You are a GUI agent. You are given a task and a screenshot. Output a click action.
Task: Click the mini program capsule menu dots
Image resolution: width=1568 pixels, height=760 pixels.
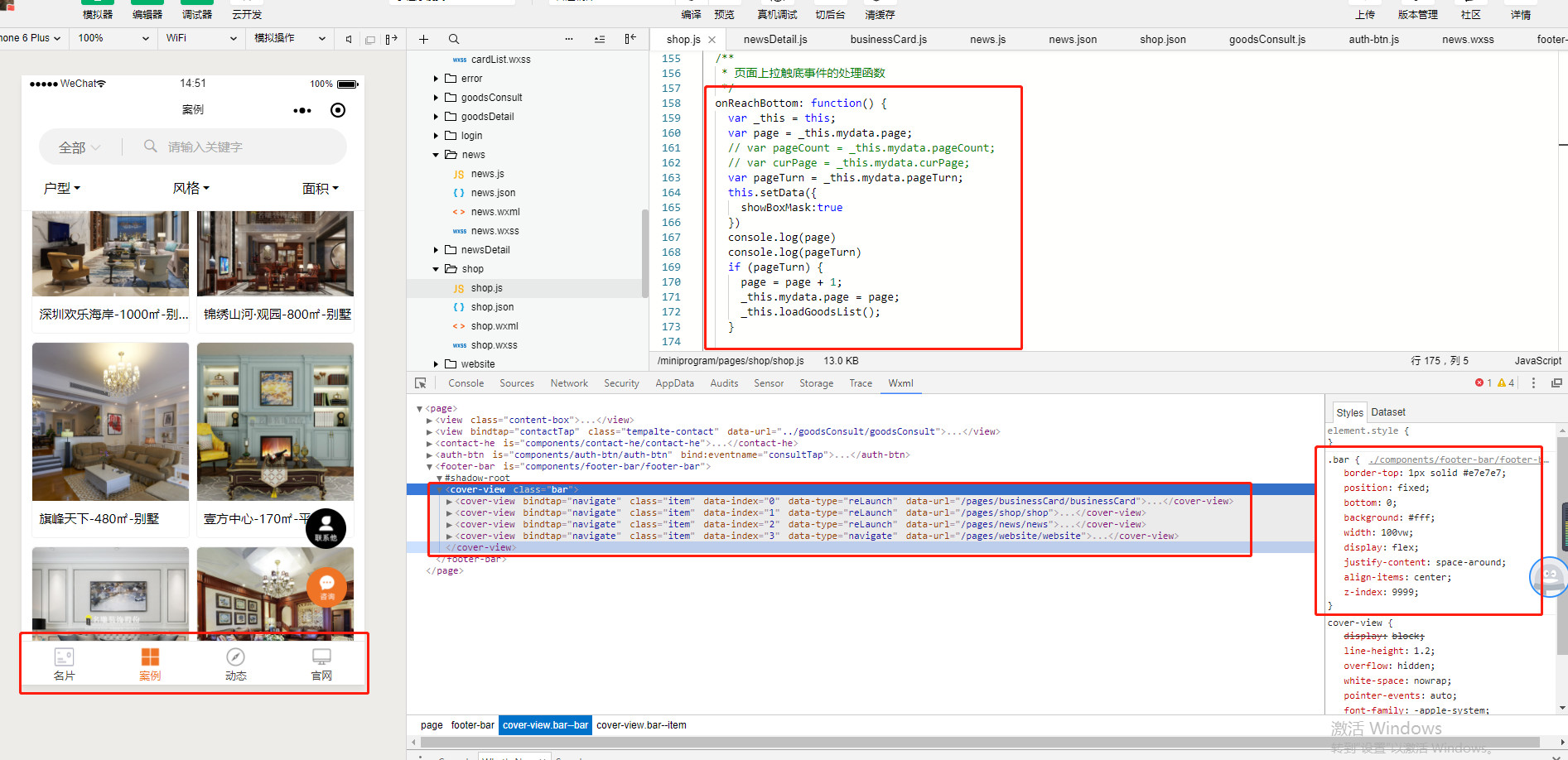[302, 110]
